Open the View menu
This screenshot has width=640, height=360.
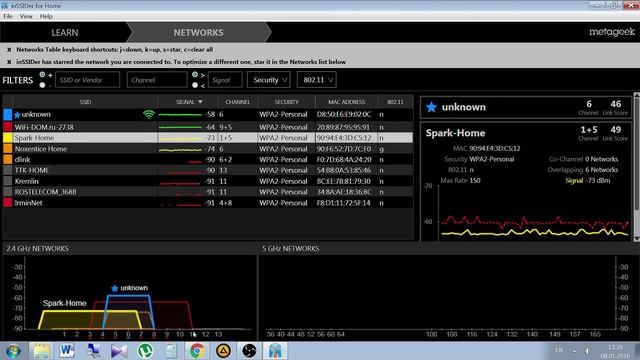tap(26, 16)
